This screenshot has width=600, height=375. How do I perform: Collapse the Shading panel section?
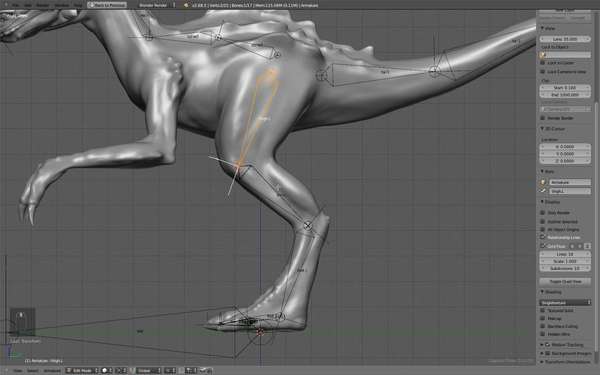(x=542, y=292)
